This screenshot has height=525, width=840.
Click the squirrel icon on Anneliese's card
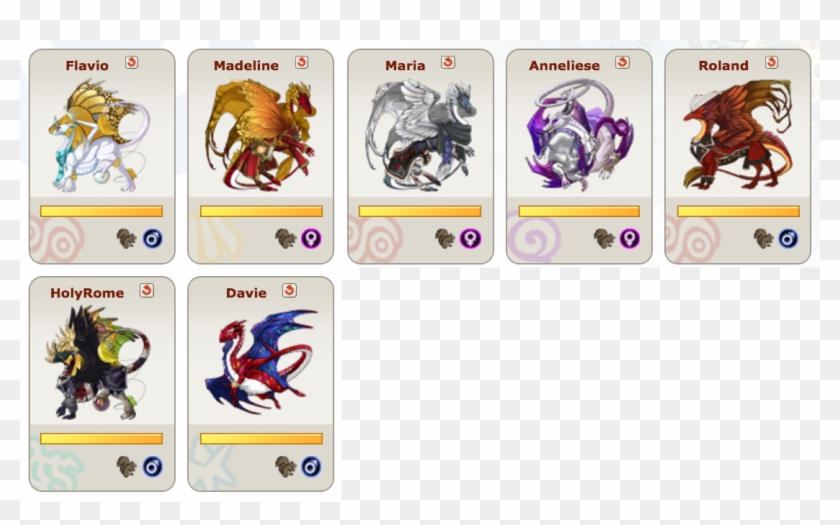[604, 238]
